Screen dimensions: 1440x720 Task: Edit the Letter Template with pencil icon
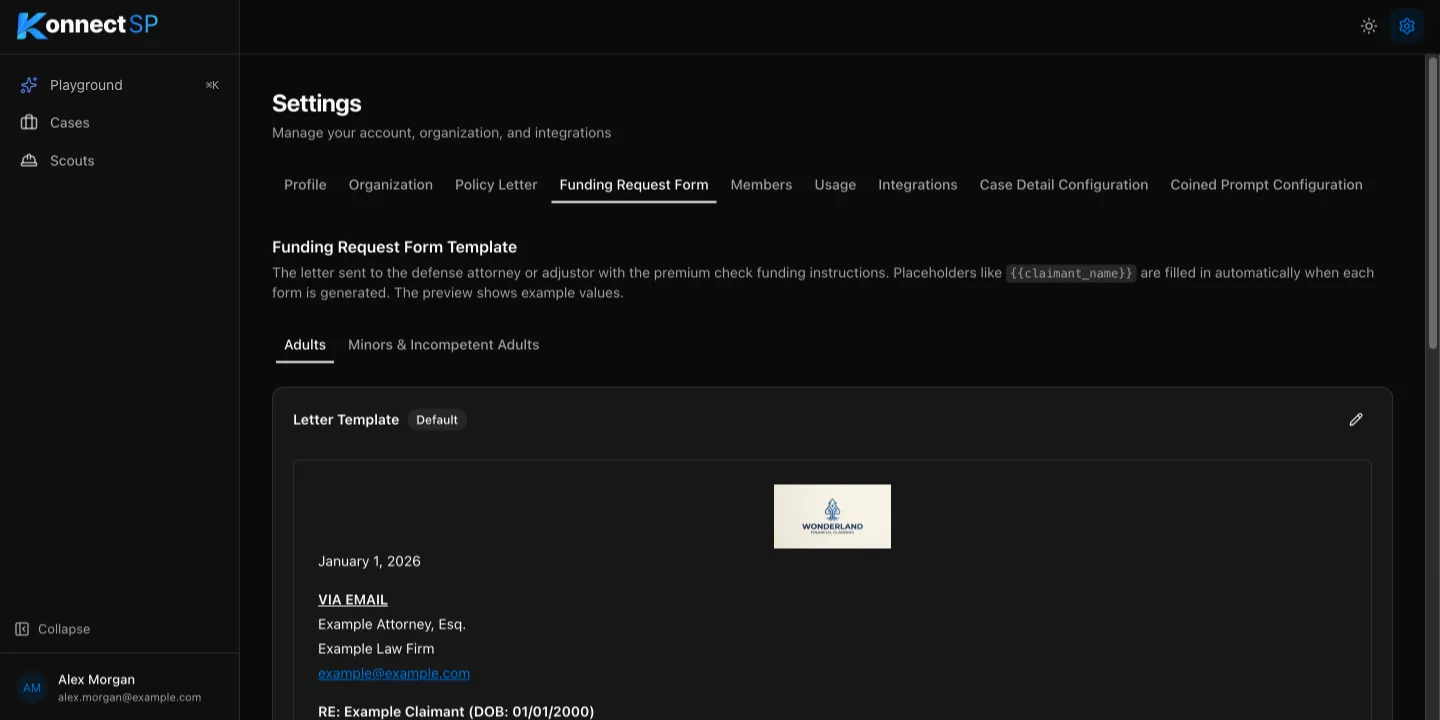[x=1356, y=420]
